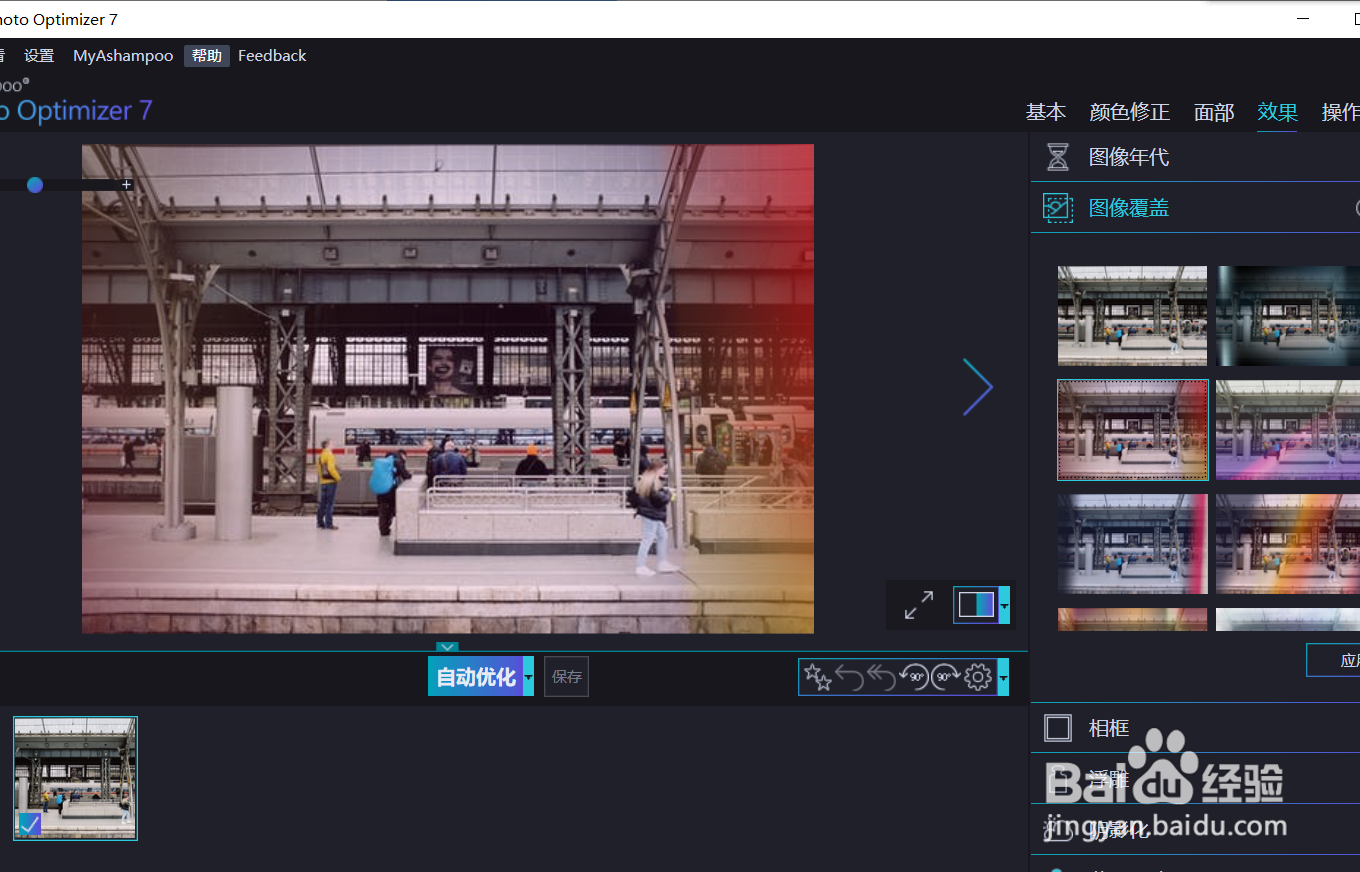Expand the 图像年代 section

pyautogui.click(x=1195, y=157)
